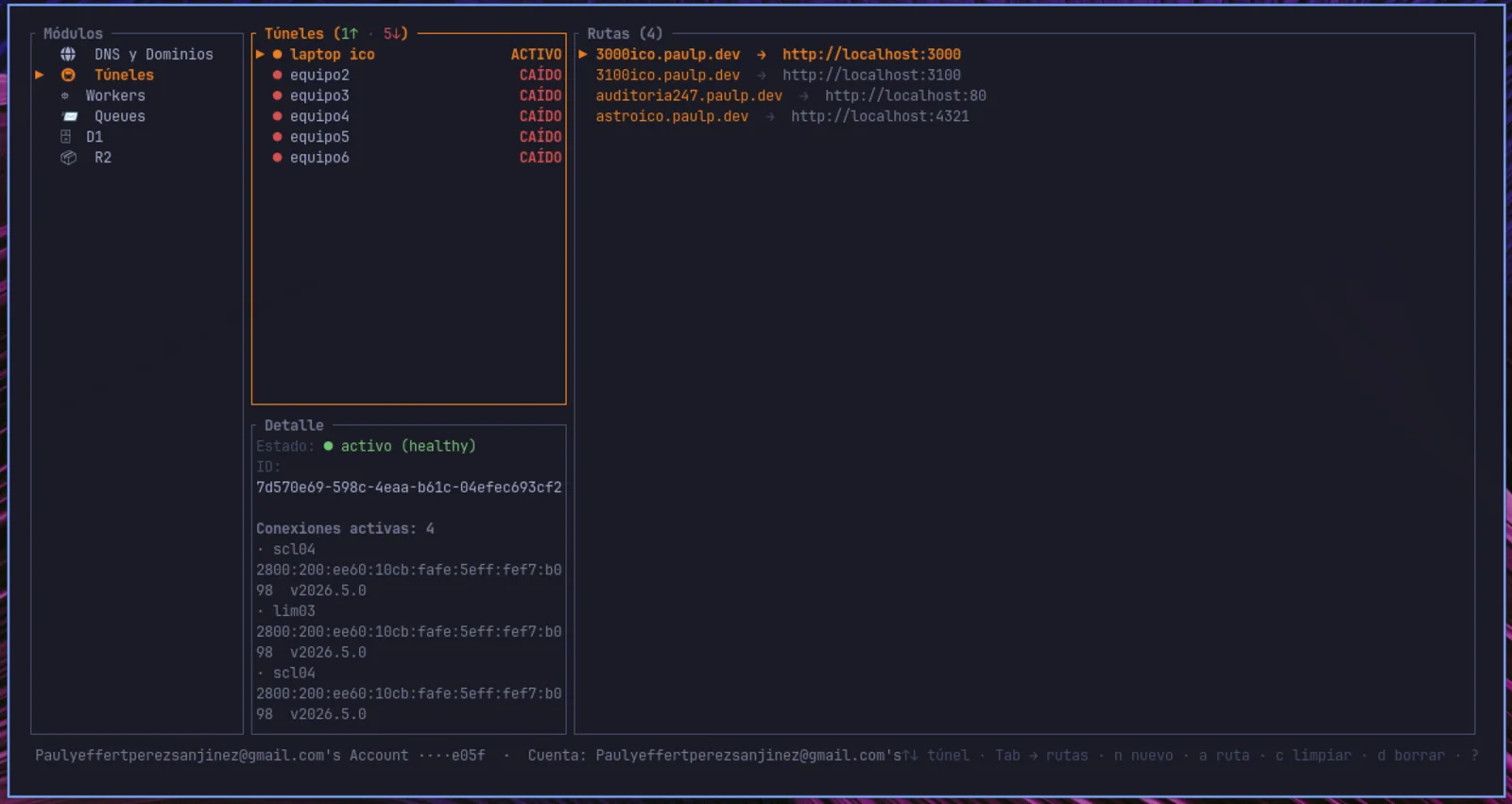Open the D1 module

click(x=94, y=137)
